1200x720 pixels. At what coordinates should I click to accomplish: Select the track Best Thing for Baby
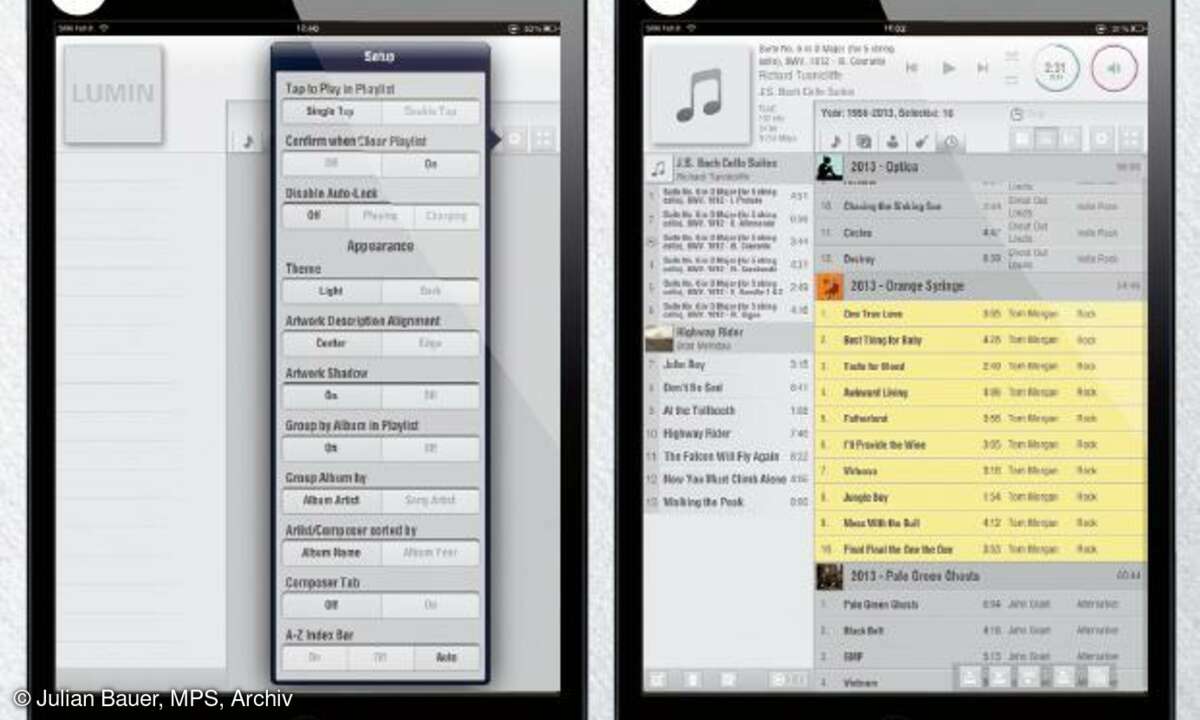click(980, 340)
